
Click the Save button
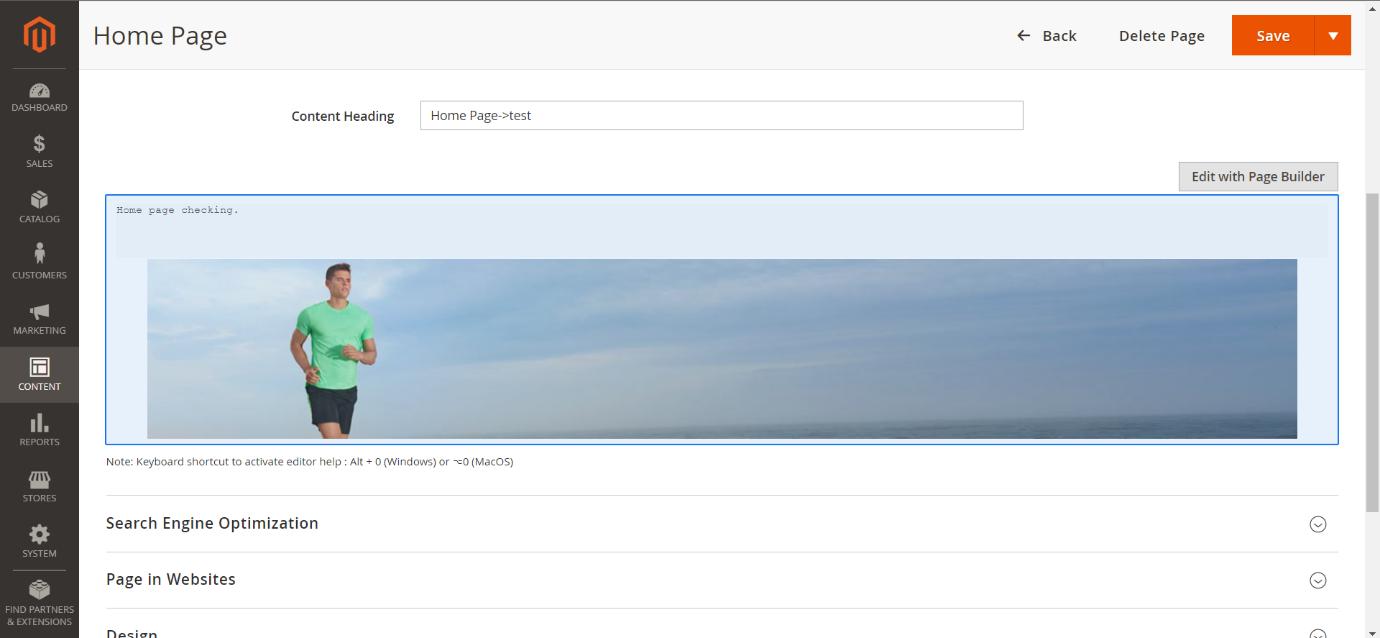pyautogui.click(x=1272, y=36)
